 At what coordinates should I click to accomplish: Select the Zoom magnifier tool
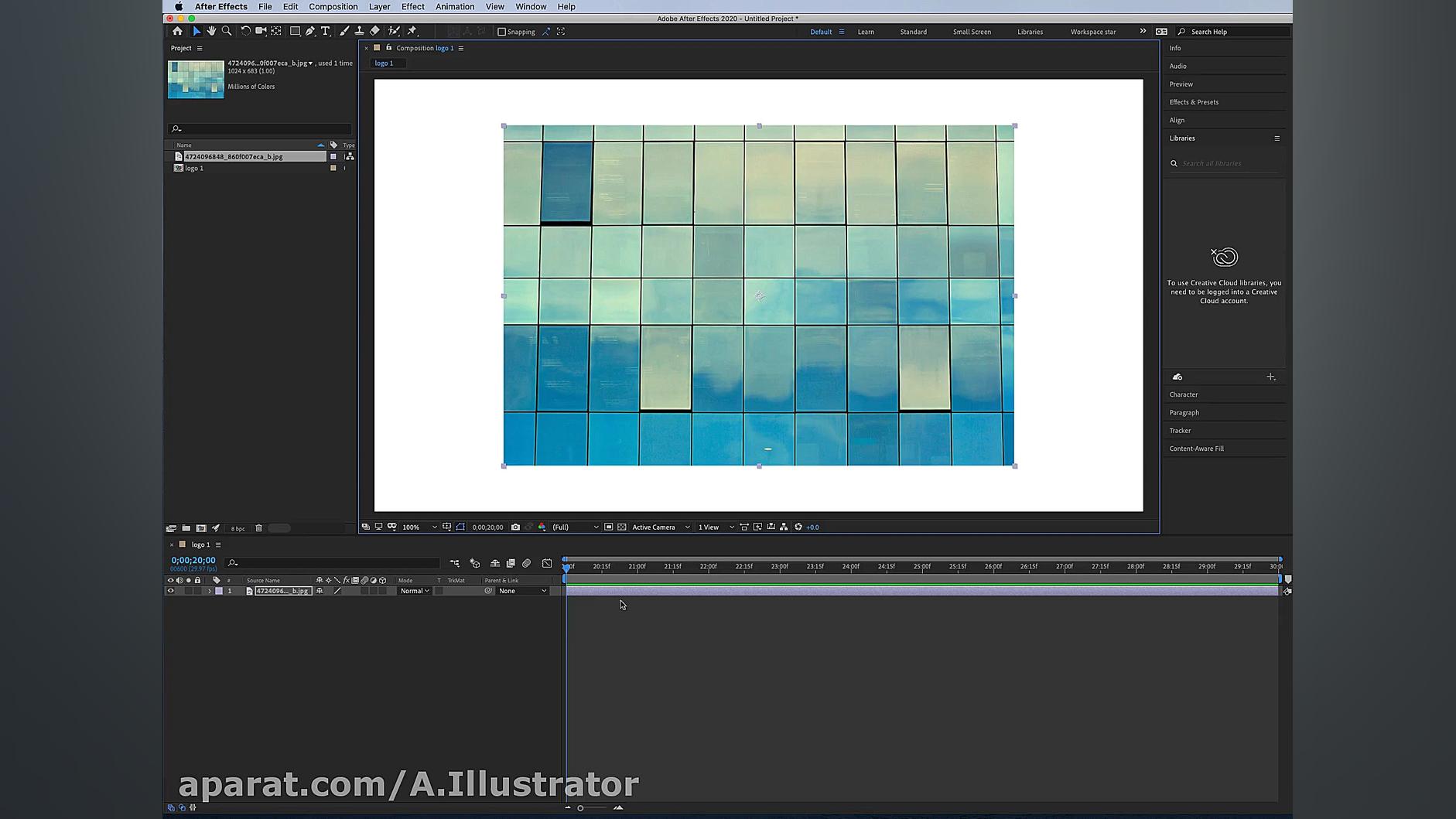227,32
